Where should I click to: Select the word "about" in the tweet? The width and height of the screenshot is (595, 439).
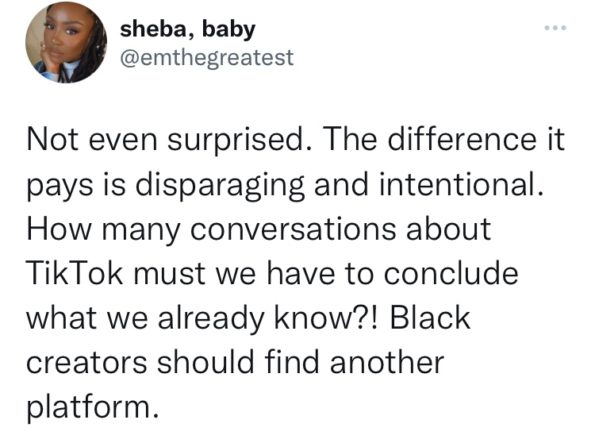coord(449,229)
